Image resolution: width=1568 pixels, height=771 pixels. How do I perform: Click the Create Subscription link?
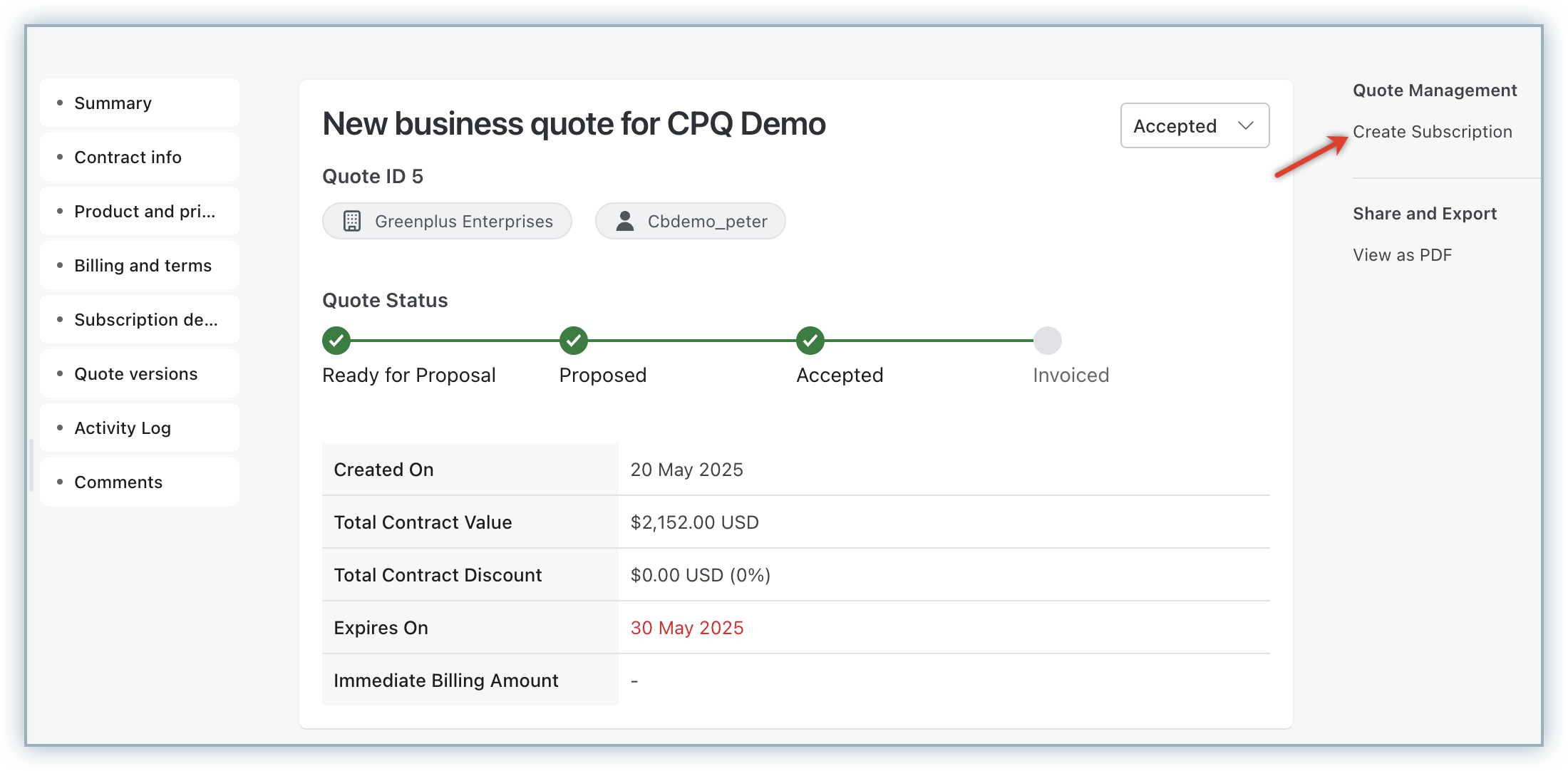tap(1432, 132)
